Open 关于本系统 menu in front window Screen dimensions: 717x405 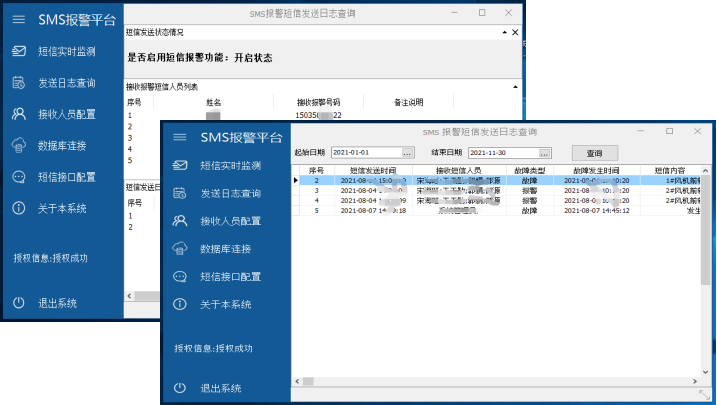225,305
